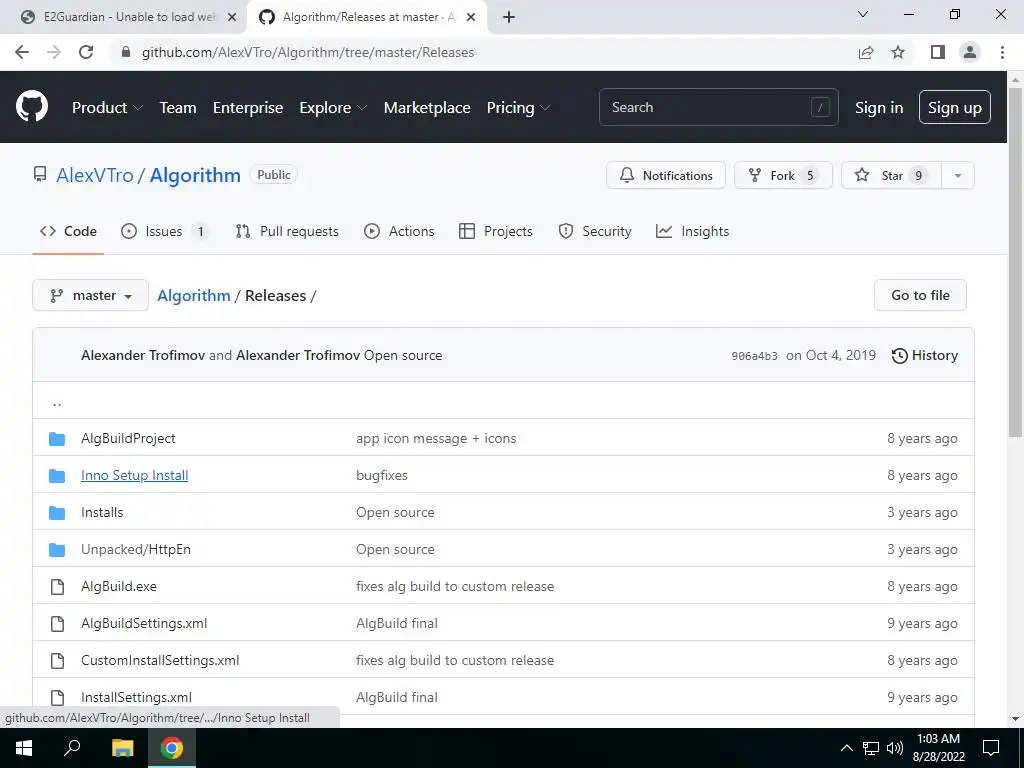Expand the Product menu
1024x768 pixels.
point(107,108)
